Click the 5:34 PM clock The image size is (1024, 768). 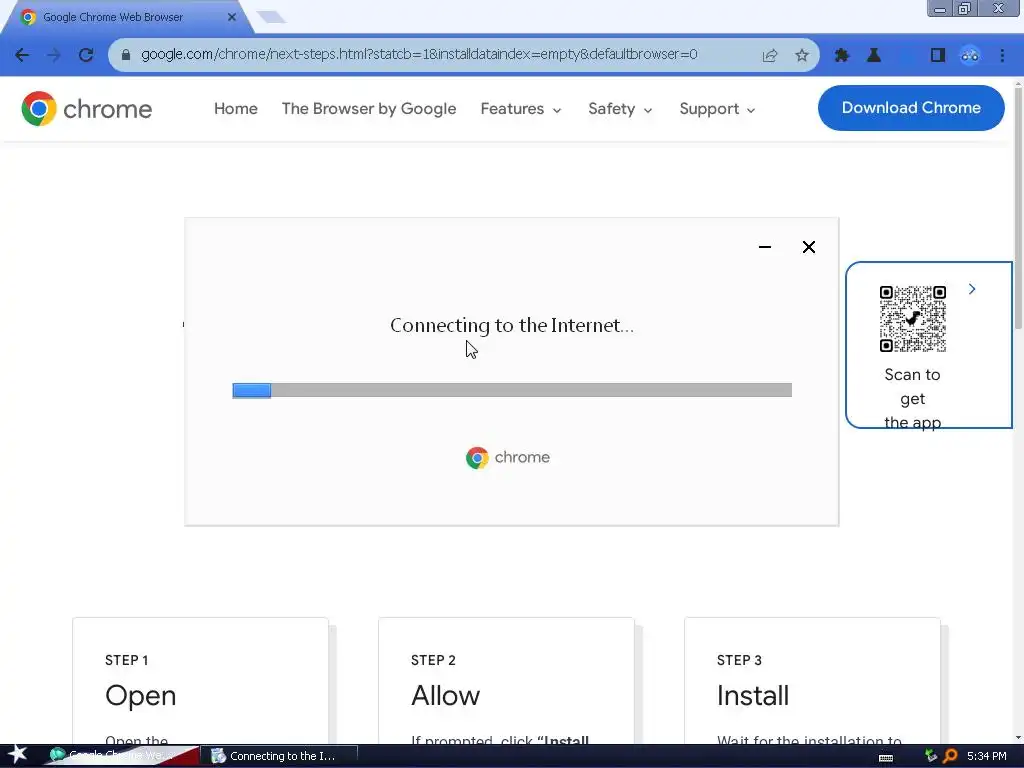987,756
